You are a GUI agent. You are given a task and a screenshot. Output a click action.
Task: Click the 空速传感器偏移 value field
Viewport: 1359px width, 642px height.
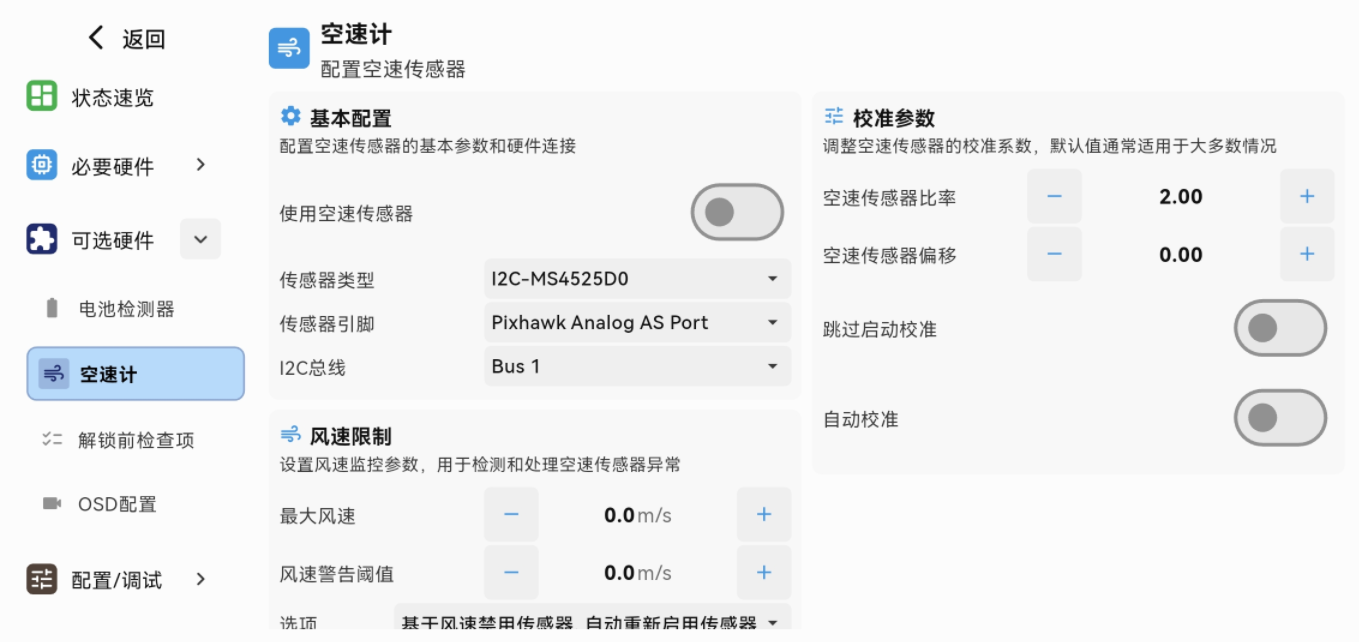coord(1180,255)
